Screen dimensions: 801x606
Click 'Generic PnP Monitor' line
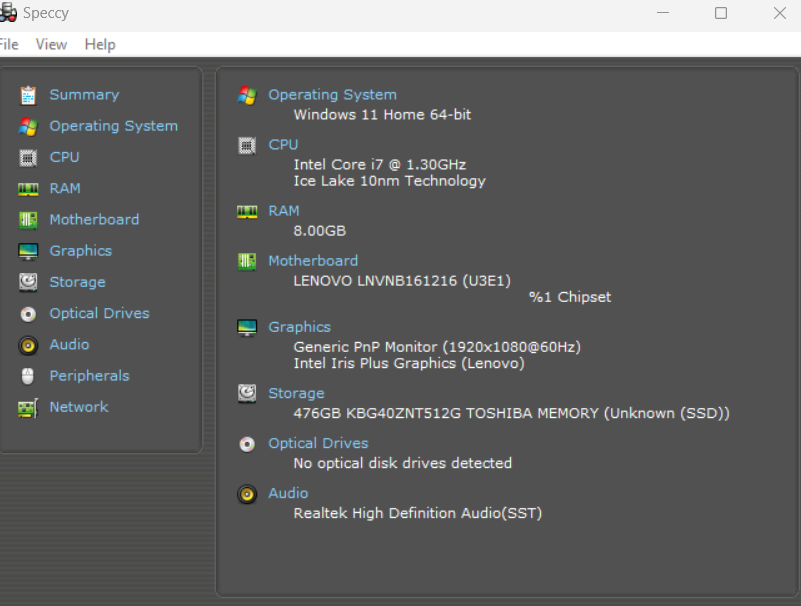coord(437,347)
